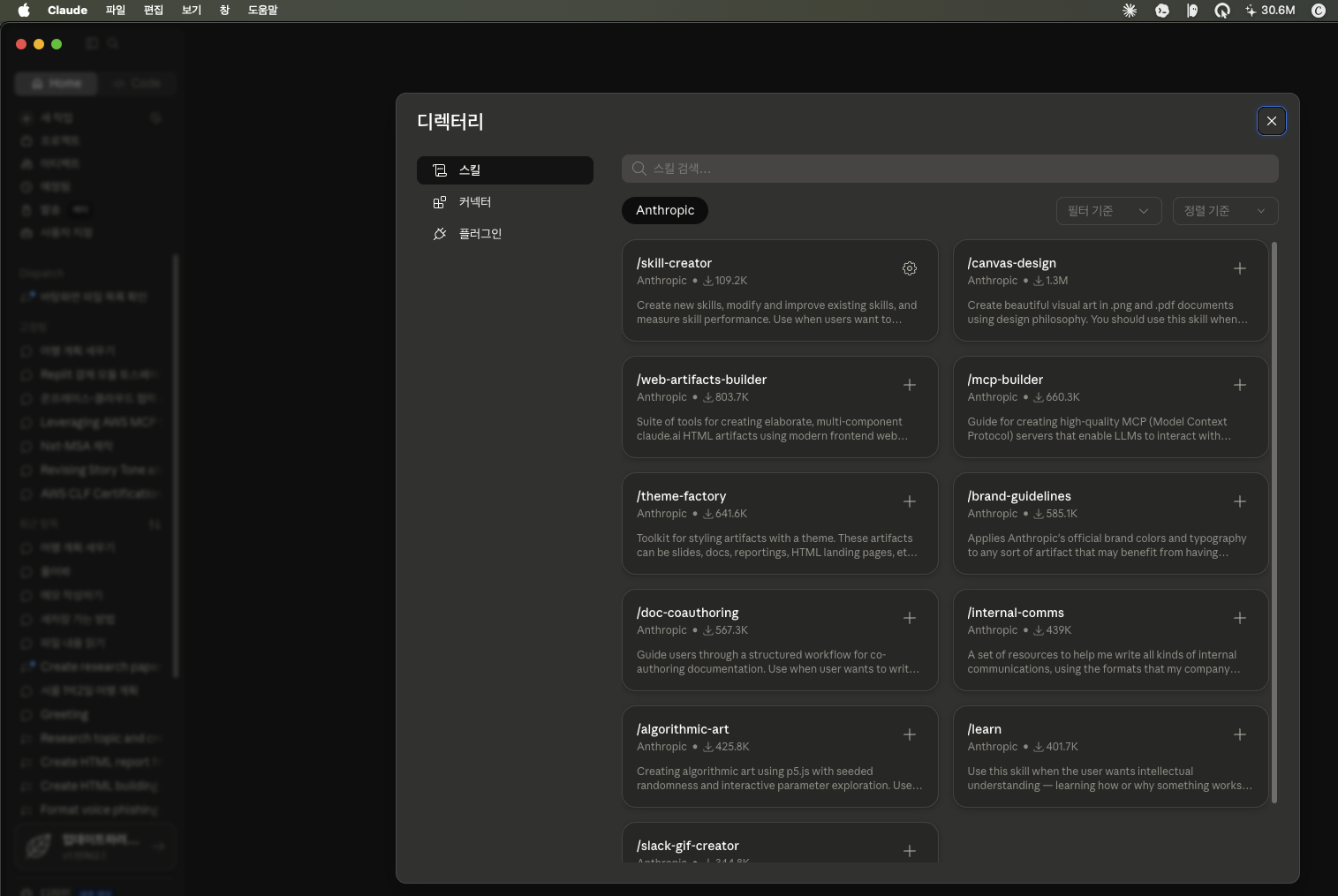Click description starting "Create new skills, modify"

[x=777, y=312]
